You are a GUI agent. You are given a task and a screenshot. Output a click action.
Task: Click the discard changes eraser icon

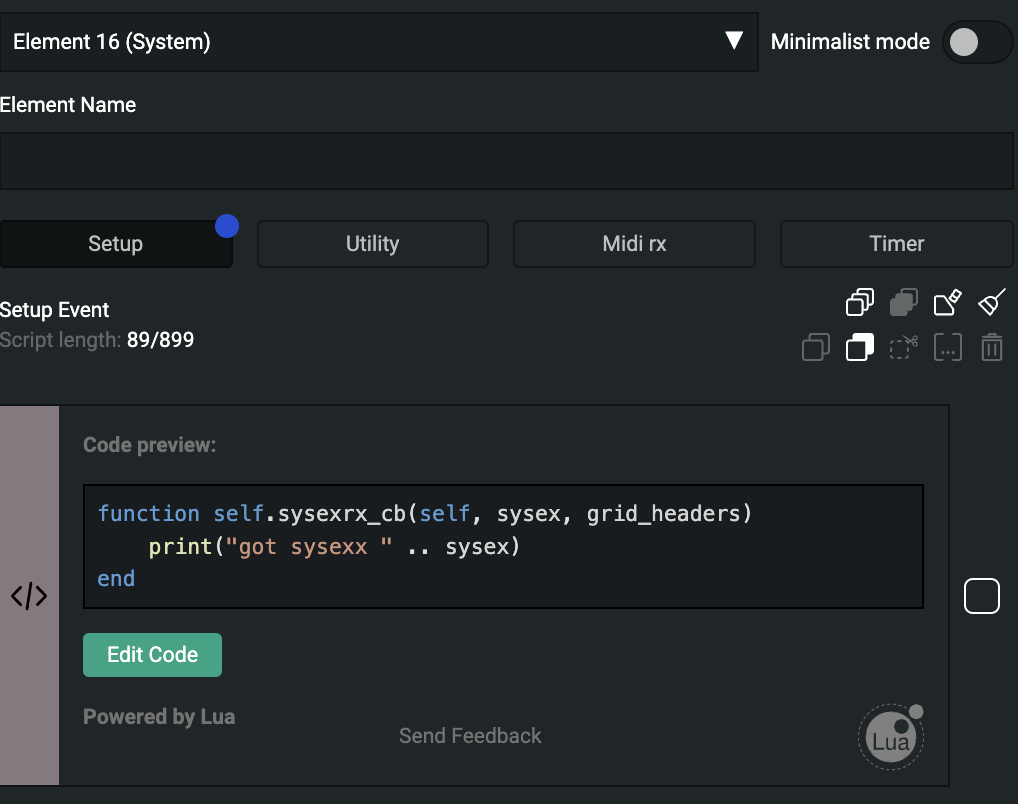tap(948, 301)
